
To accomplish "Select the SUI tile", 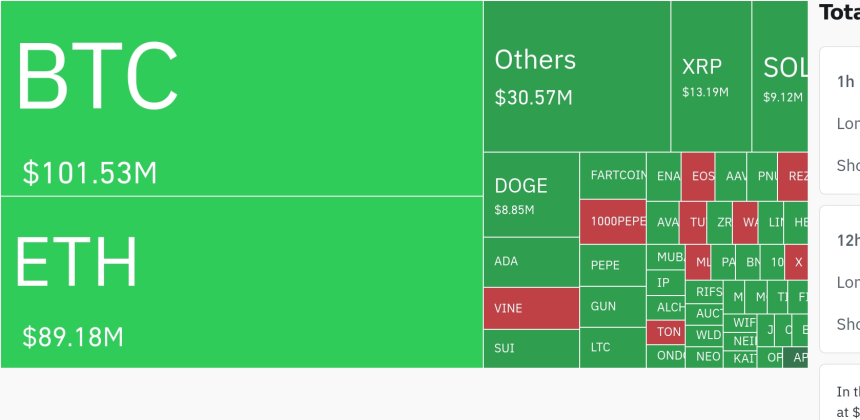I will coord(531,348).
